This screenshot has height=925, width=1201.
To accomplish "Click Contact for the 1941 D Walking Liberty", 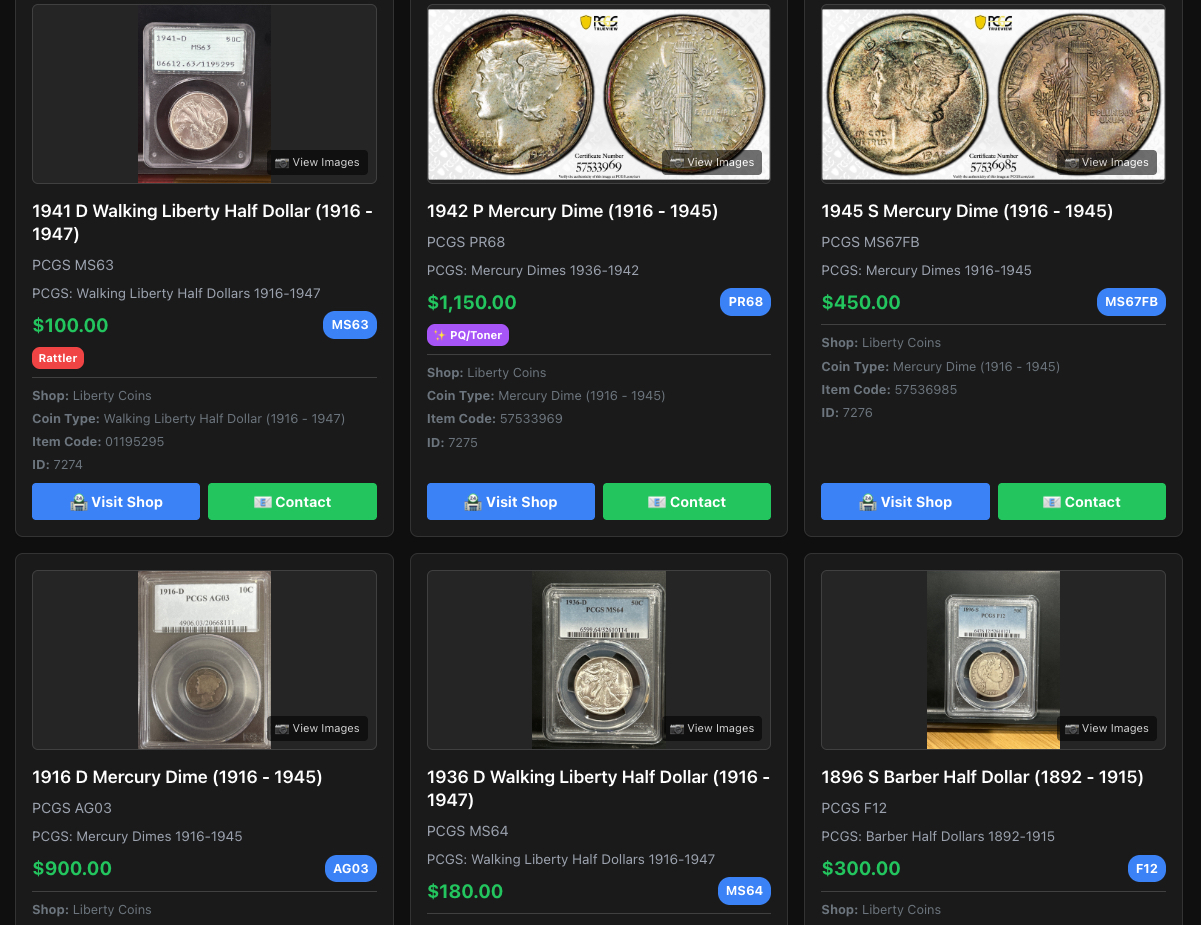I will [x=292, y=501].
